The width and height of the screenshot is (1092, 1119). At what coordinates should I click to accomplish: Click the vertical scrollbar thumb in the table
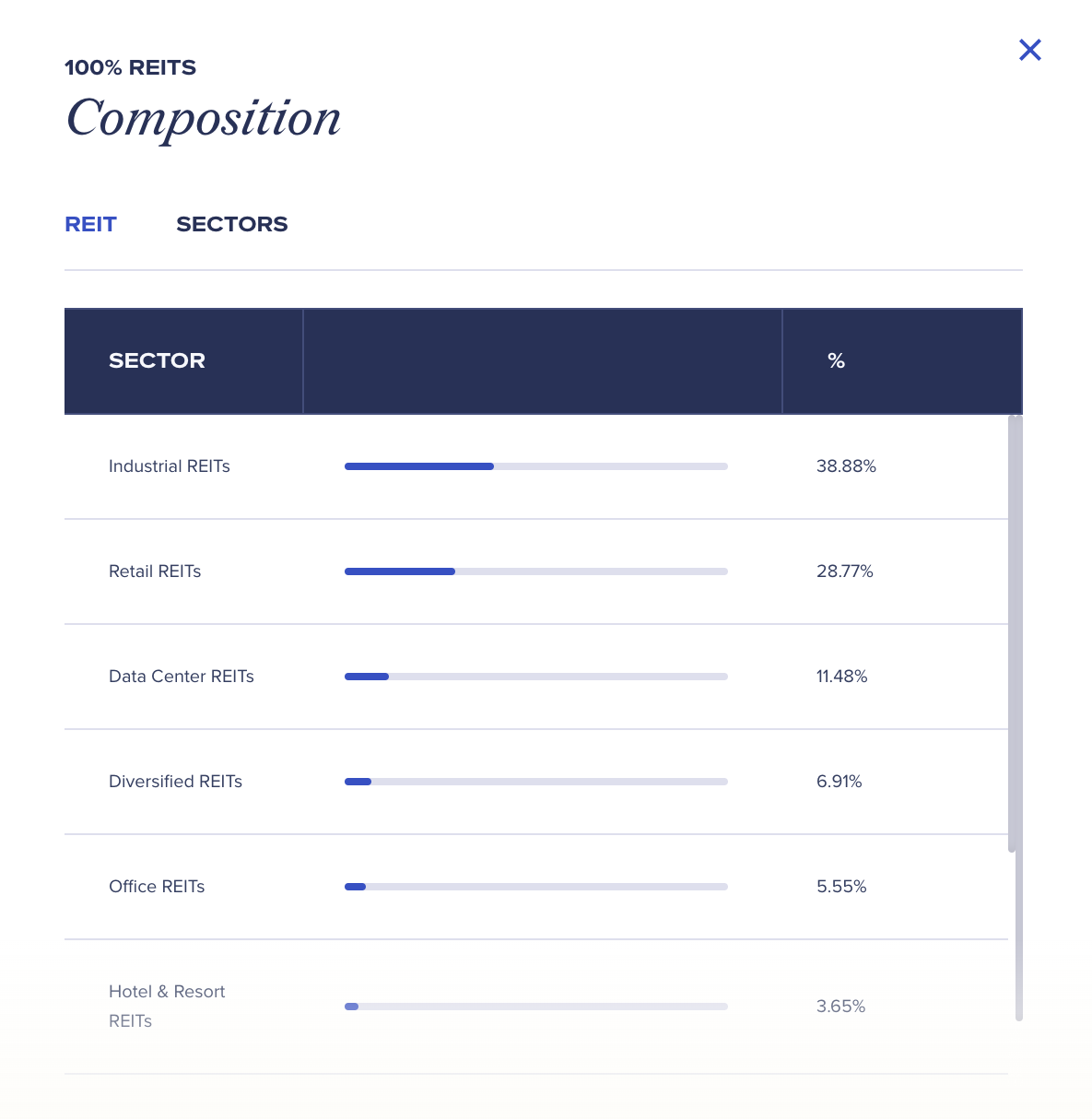(1013, 634)
